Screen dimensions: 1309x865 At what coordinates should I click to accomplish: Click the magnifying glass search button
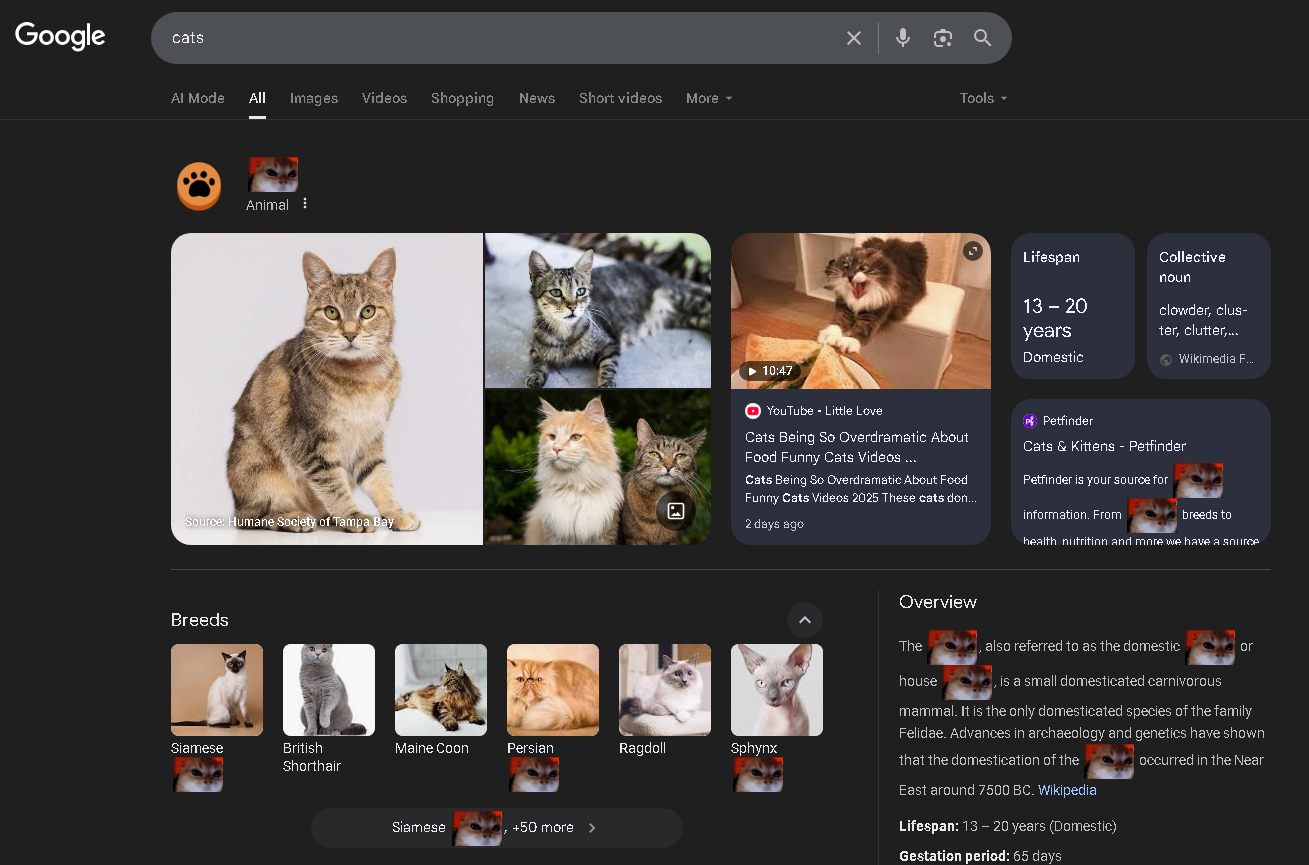click(x=983, y=38)
